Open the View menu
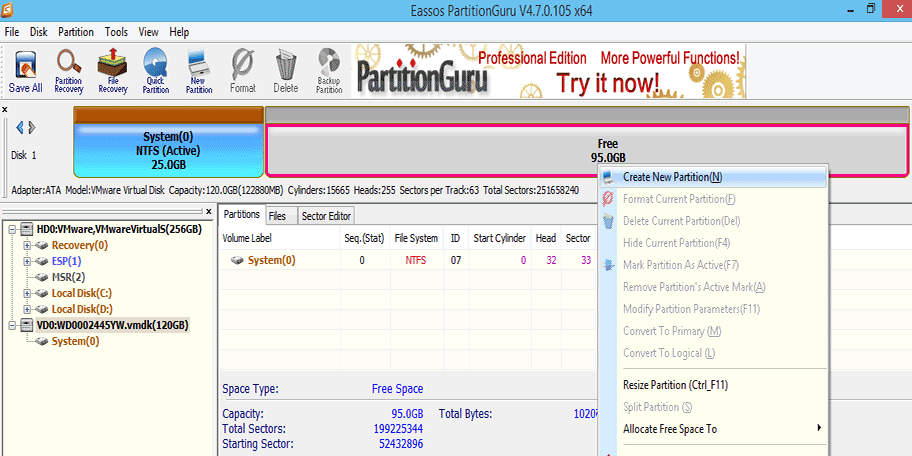This screenshot has height=456, width=912. click(x=149, y=32)
